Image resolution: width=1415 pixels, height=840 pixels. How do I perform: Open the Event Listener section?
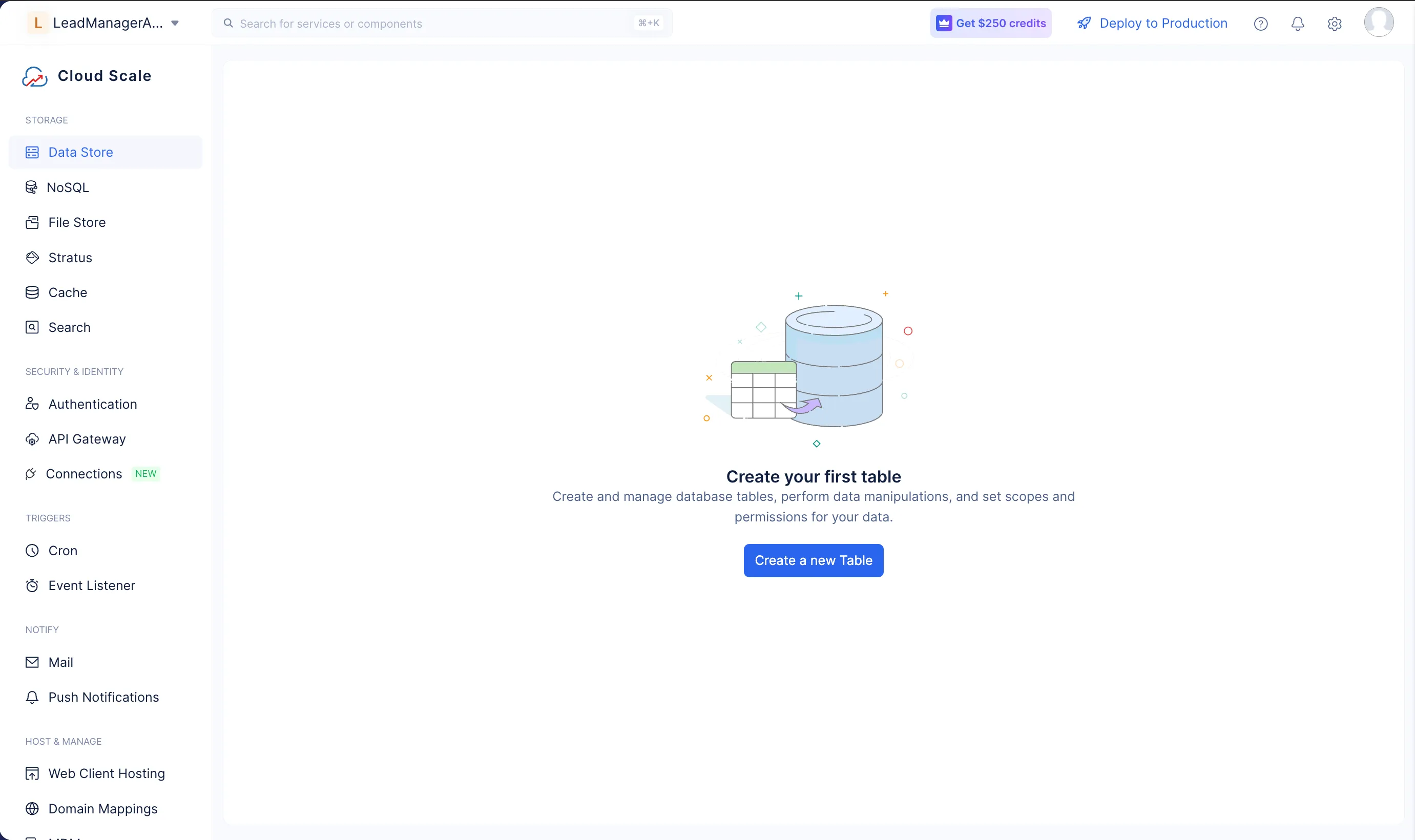[x=91, y=585]
